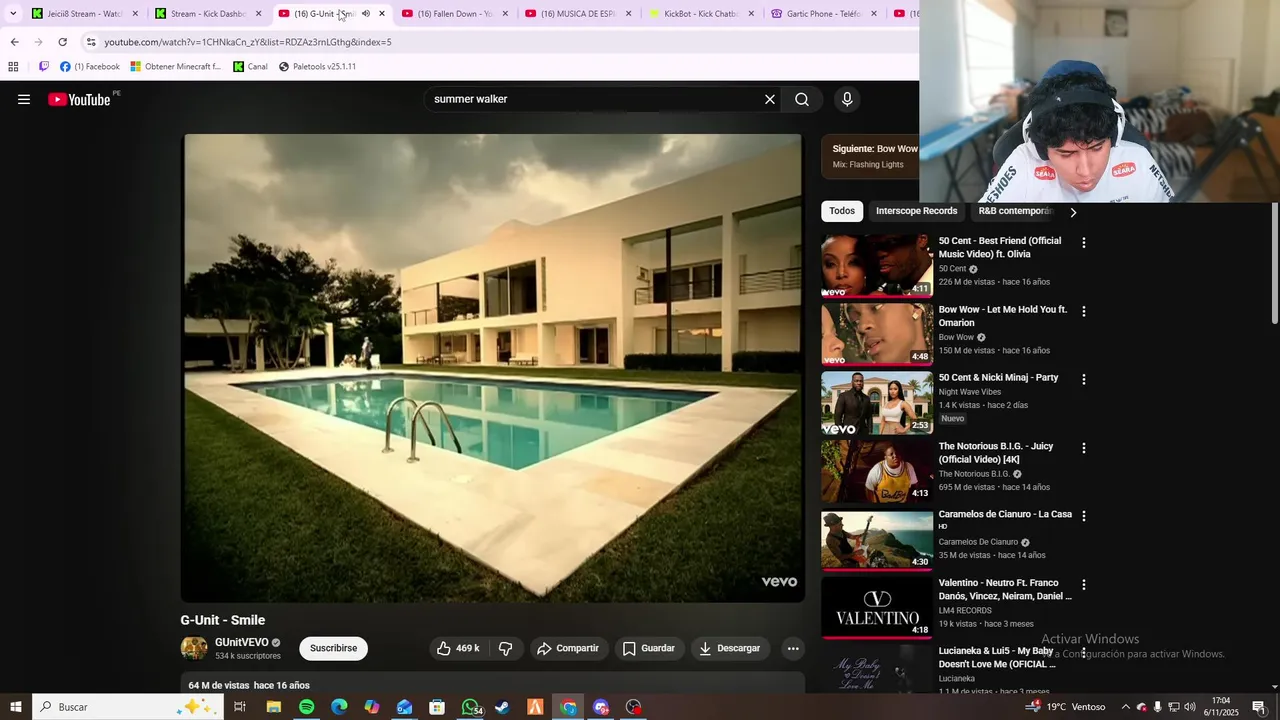Click the Compartir share button
The height and width of the screenshot is (720, 1280).
[567, 648]
